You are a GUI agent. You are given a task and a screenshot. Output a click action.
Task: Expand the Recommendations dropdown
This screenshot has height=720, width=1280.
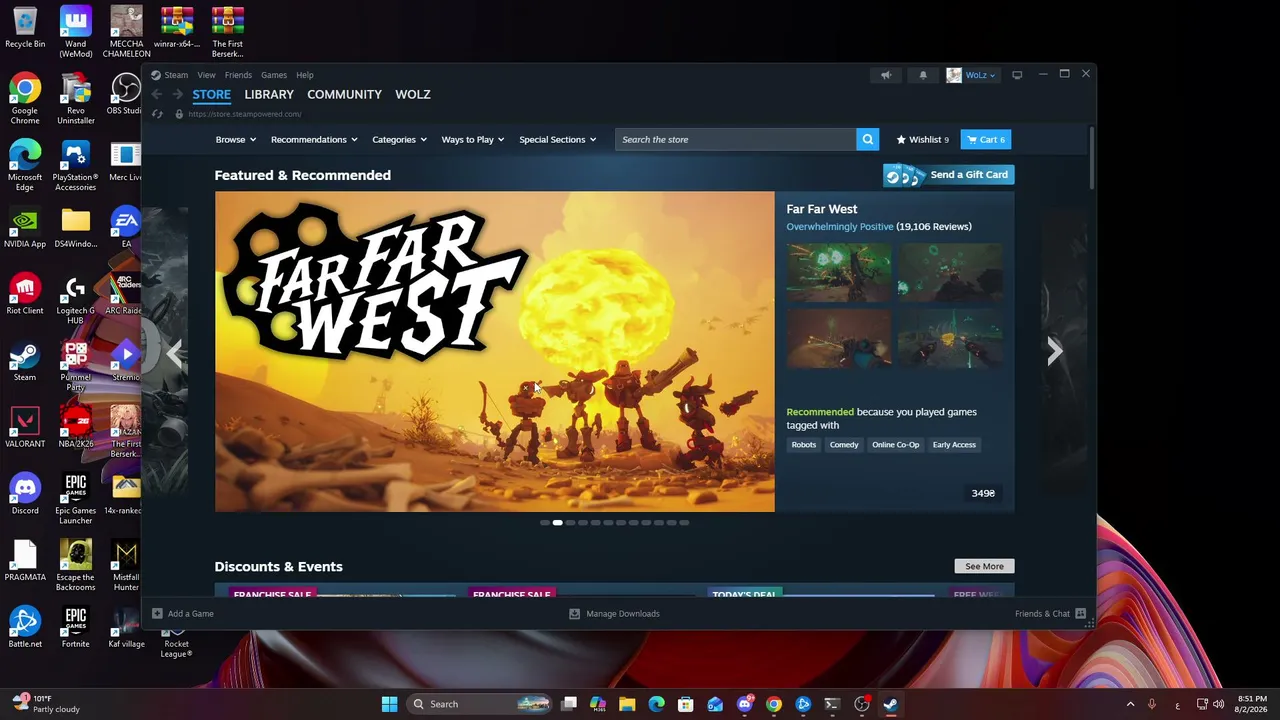314,140
